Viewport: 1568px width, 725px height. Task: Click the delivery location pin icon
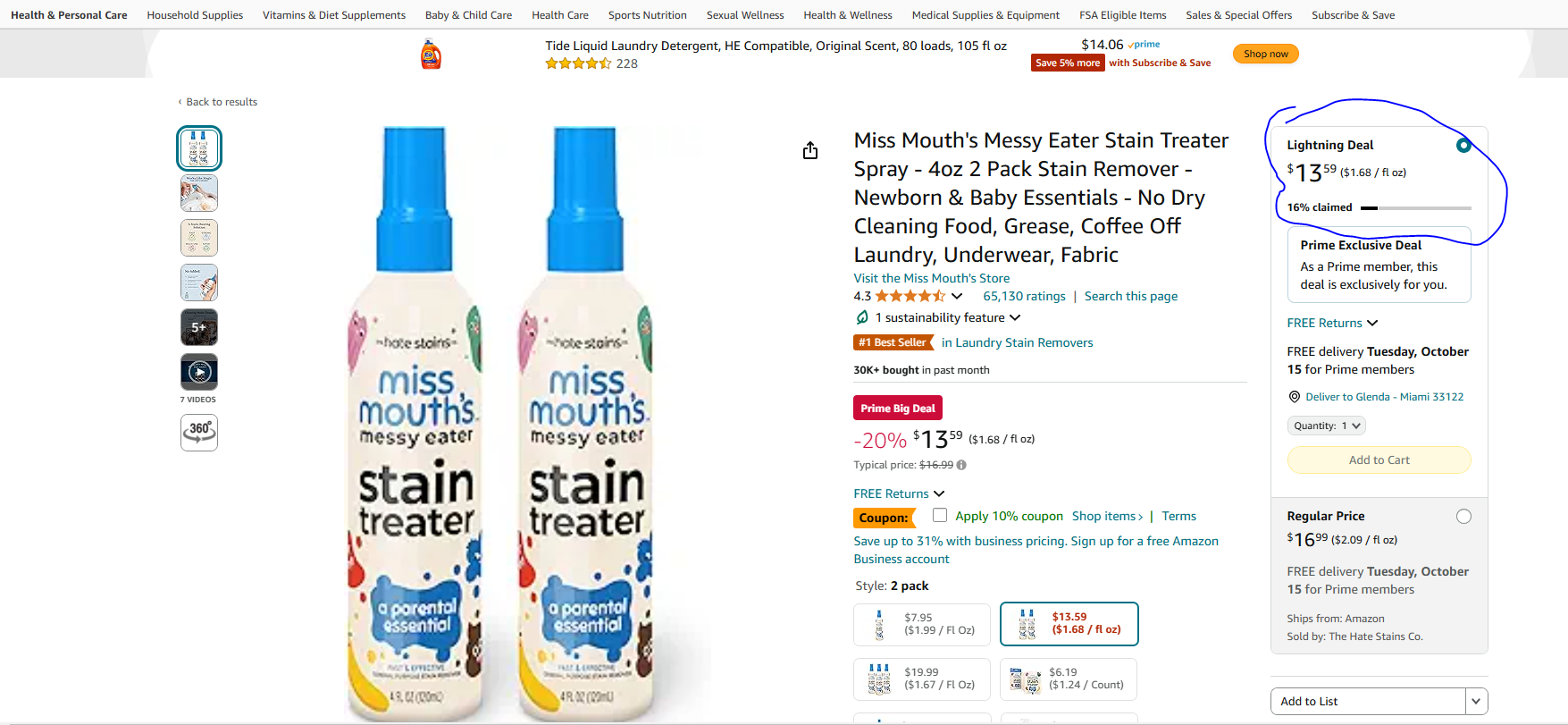click(1295, 397)
